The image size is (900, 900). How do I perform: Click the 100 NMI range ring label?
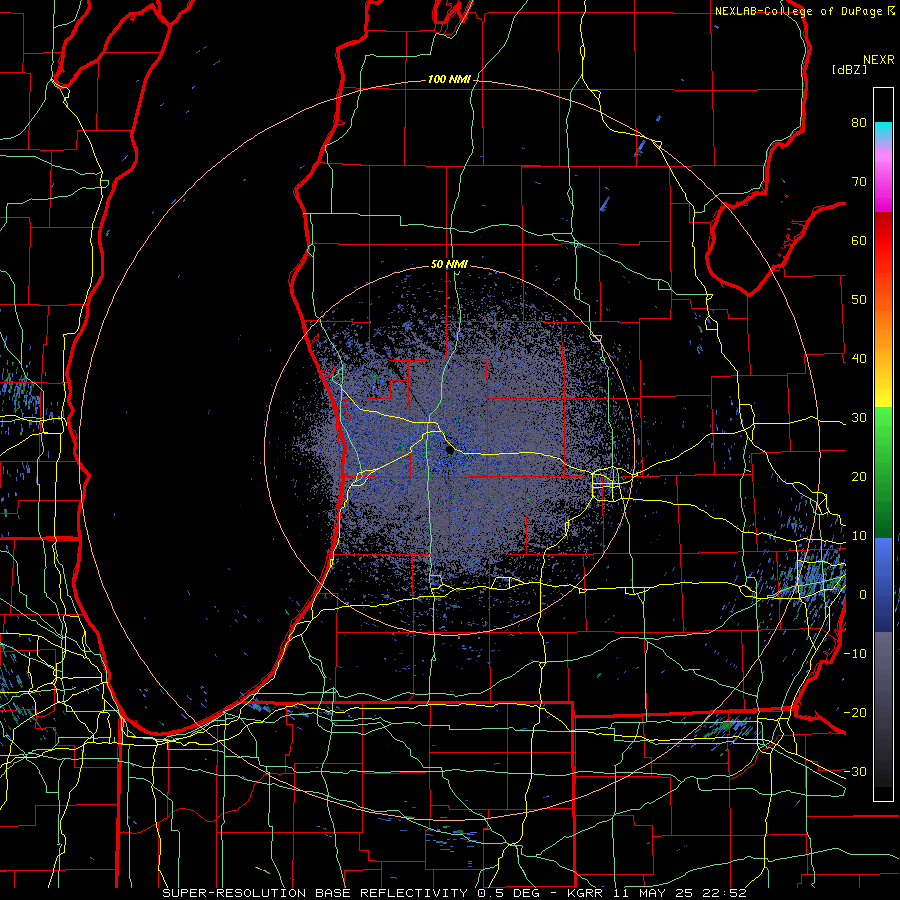click(x=449, y=79)
